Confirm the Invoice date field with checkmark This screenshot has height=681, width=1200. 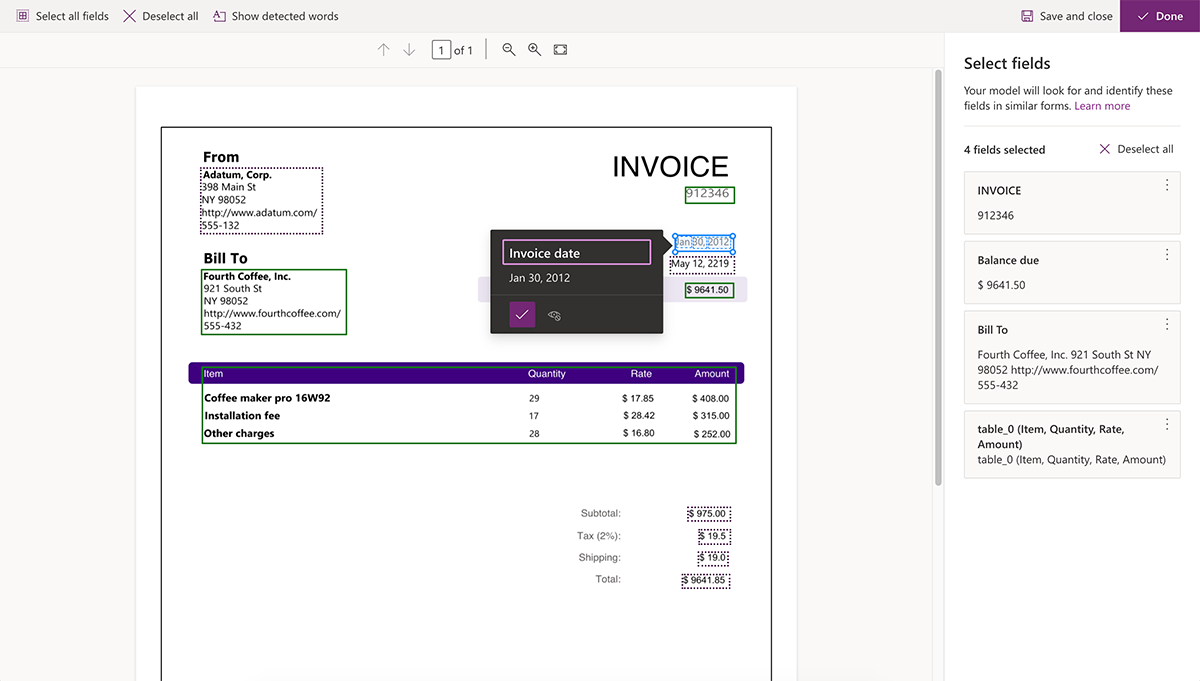tap(522, 315)
